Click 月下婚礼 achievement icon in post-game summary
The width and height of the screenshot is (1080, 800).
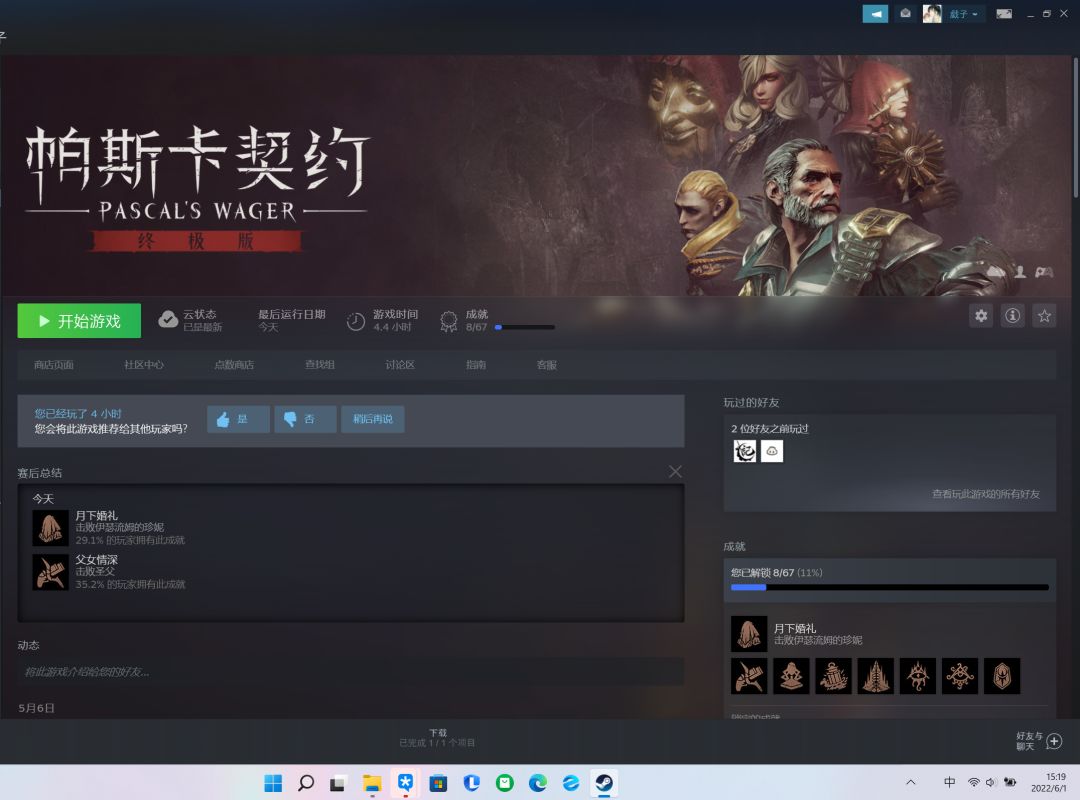tap(50, 528)
